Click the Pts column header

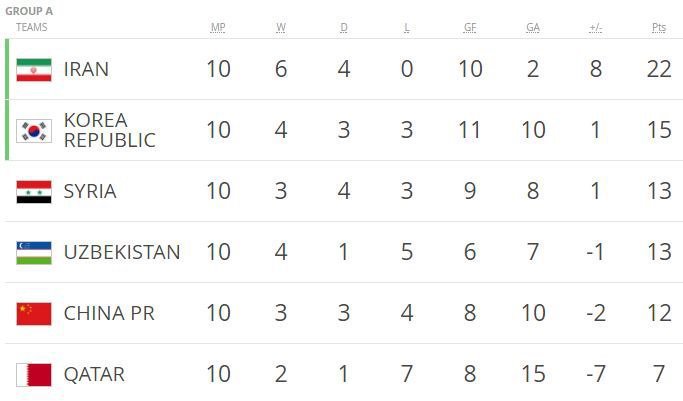tap(659, 27)
